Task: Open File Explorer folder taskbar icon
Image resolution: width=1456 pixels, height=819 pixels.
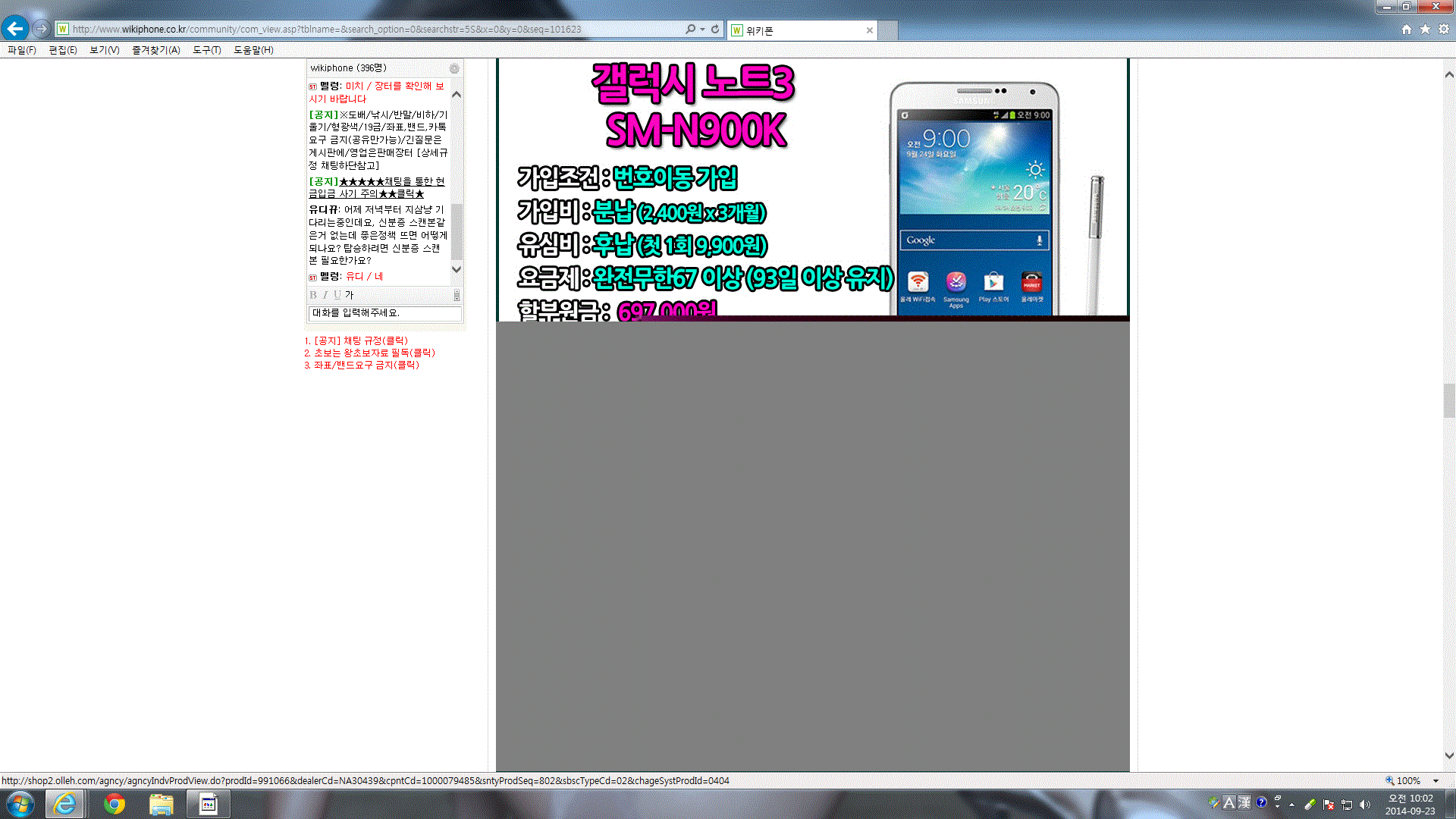Action: [161, 804]
